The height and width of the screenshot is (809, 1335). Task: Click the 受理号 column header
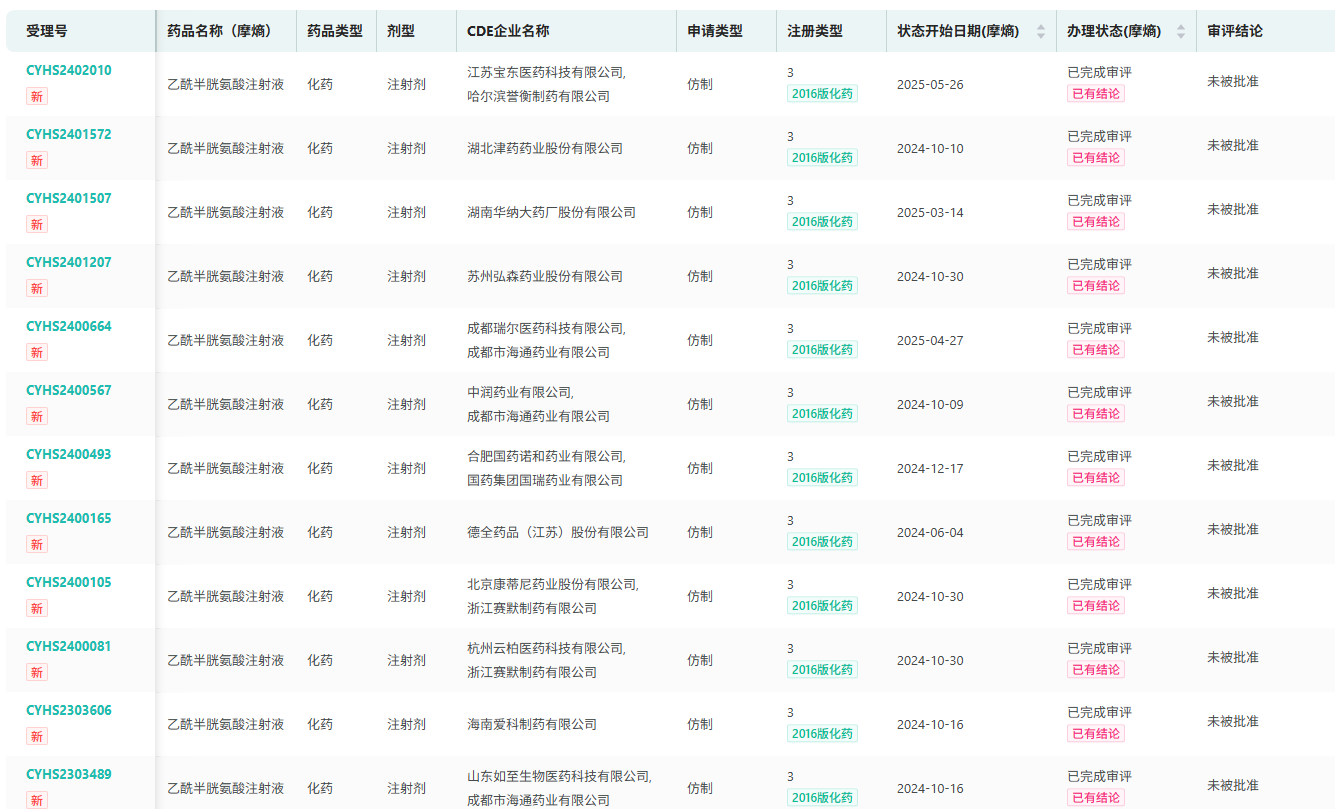pyautogui.click(x=47, y=31)
